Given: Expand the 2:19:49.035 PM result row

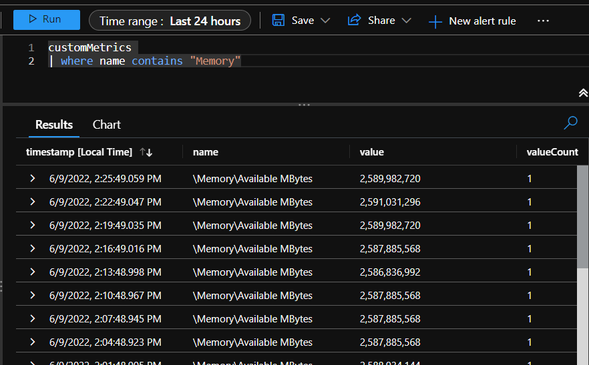Looking at the screenshot, I should [x=32, y=225].
